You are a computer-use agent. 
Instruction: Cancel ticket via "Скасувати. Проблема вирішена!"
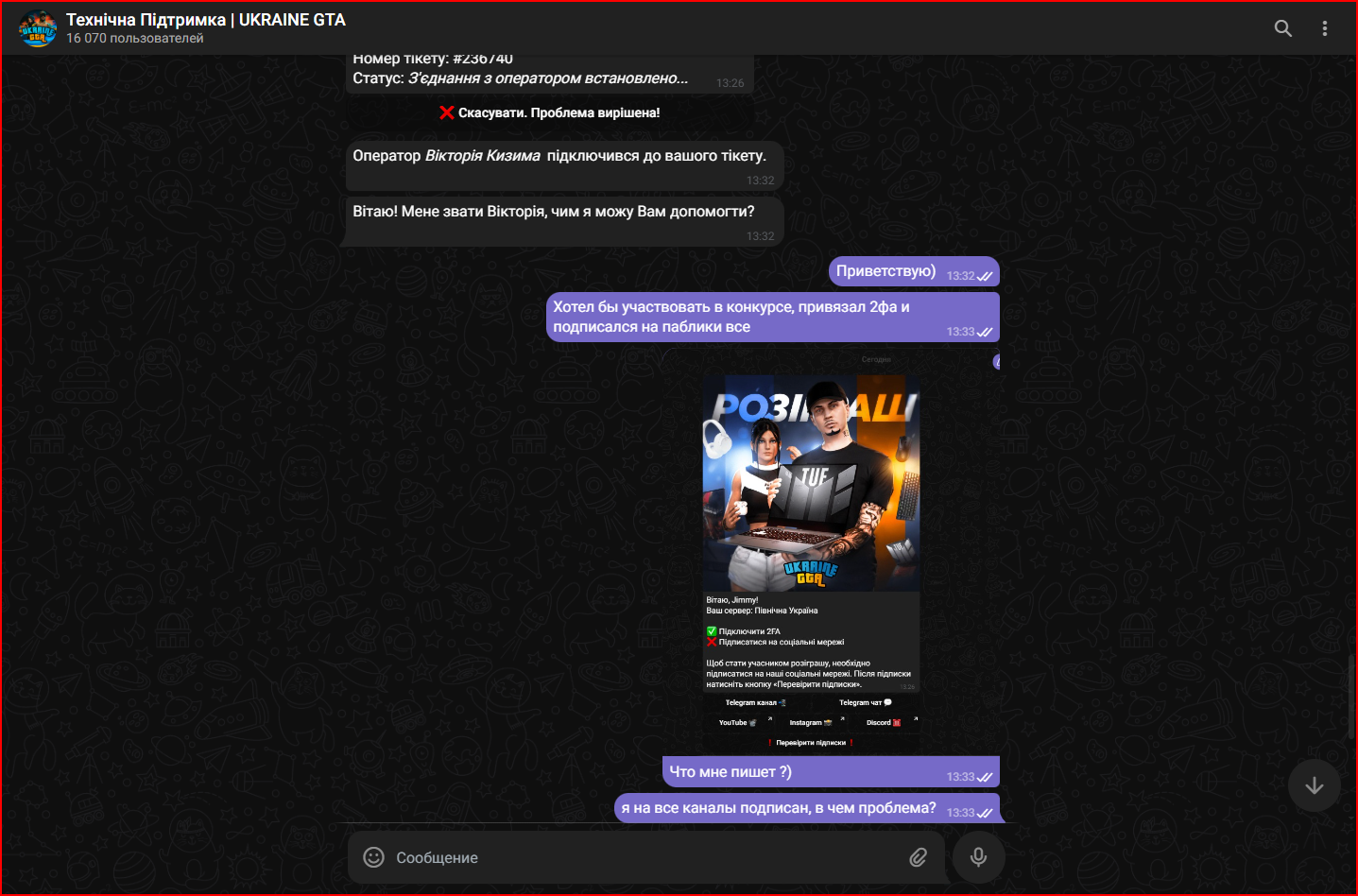point(550,112)
